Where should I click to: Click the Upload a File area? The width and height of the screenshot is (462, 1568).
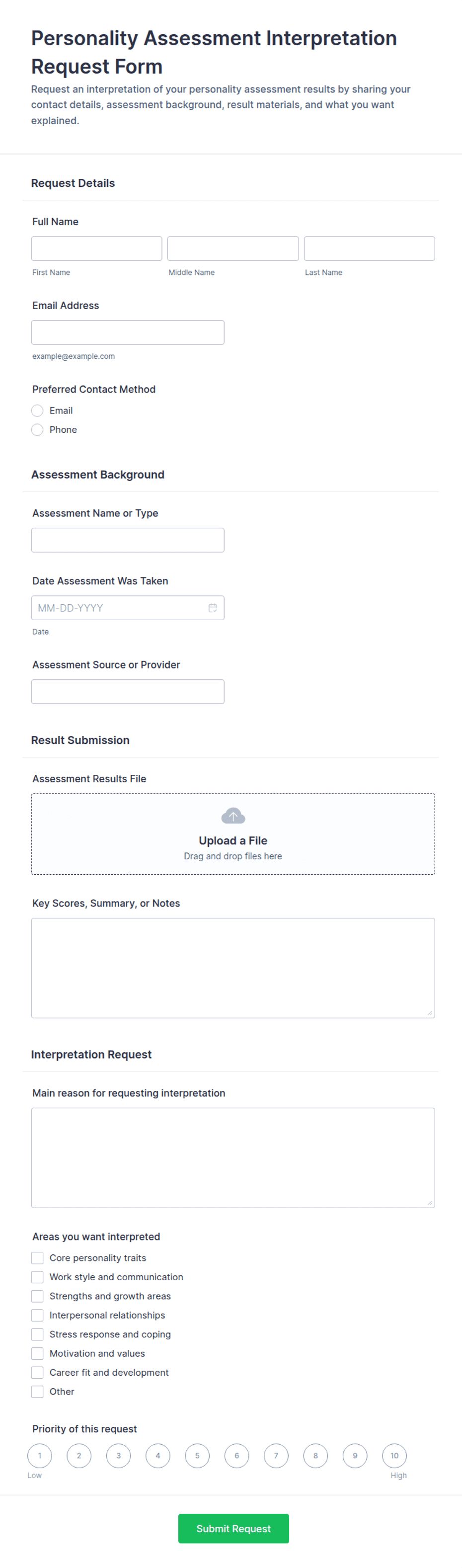point(233,834)
